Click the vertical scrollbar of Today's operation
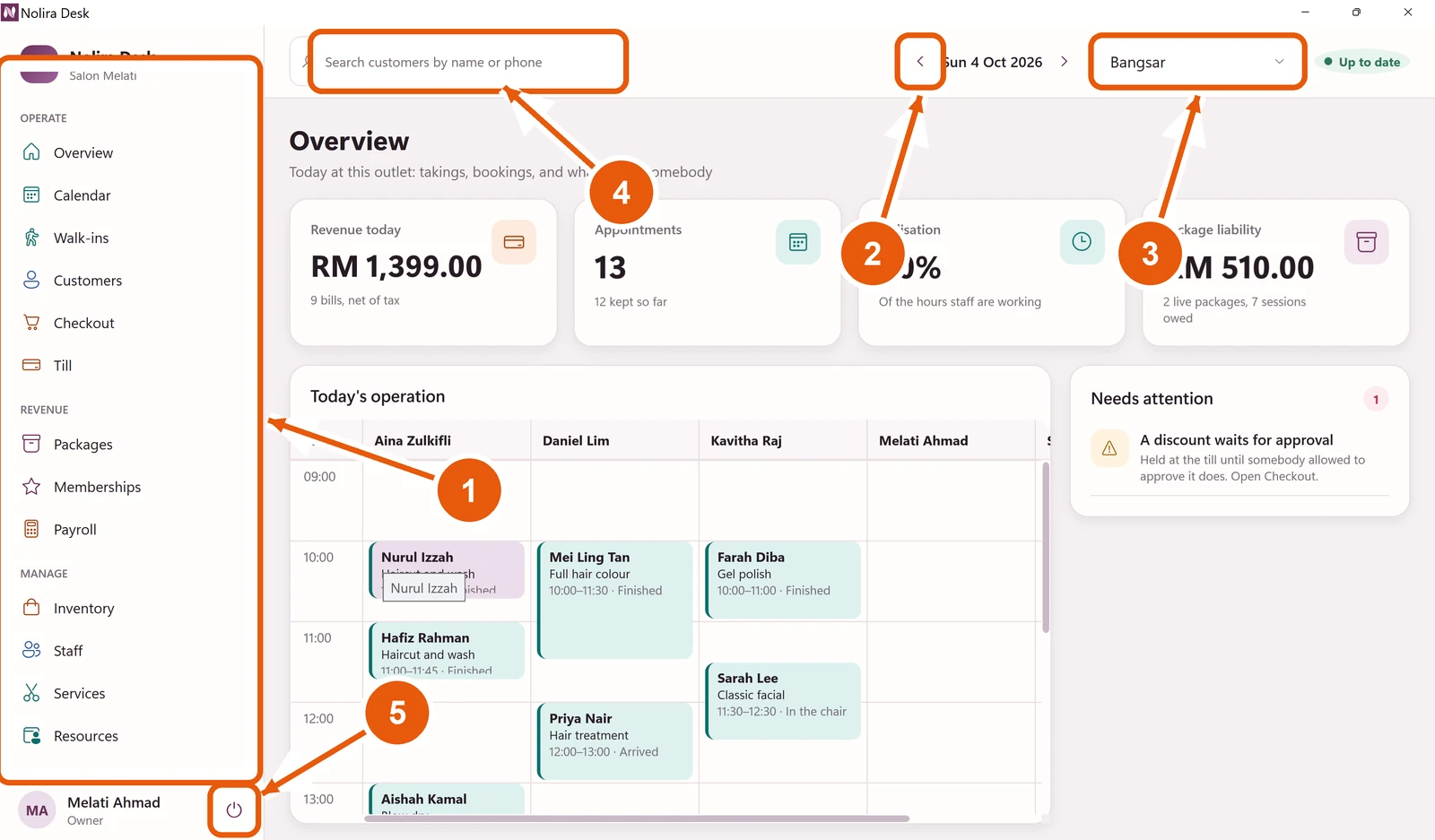 point(1045,547)
